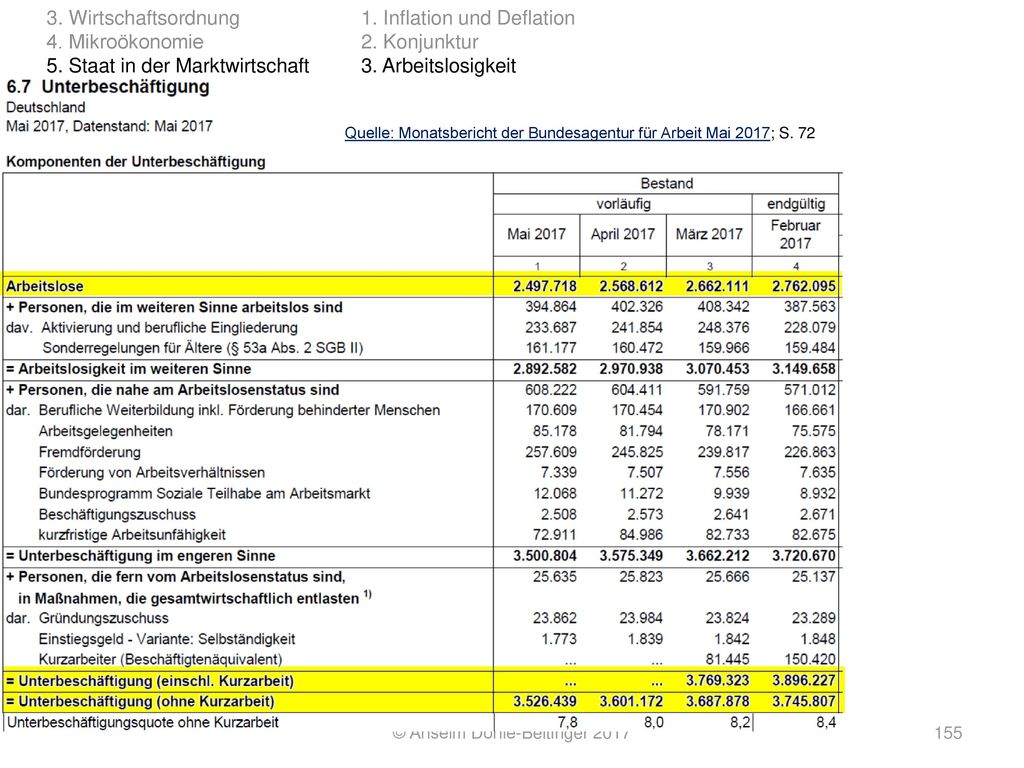Click the 'vorläufig' column group header
Screen dimensions: 1024x768
click(x=623, y=204)
